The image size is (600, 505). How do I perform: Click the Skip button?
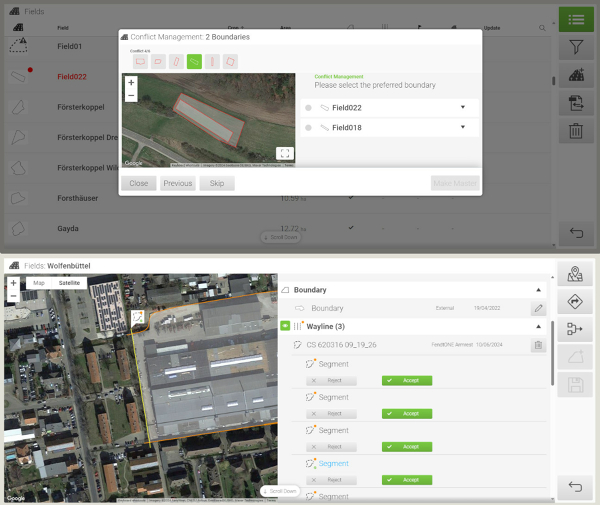pyautogui.click(x=217, y=183)
